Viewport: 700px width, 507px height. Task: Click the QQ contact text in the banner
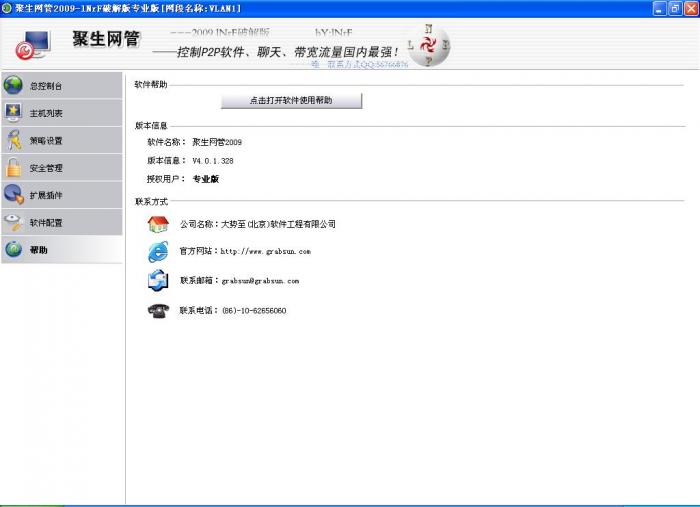pos(367,64)
